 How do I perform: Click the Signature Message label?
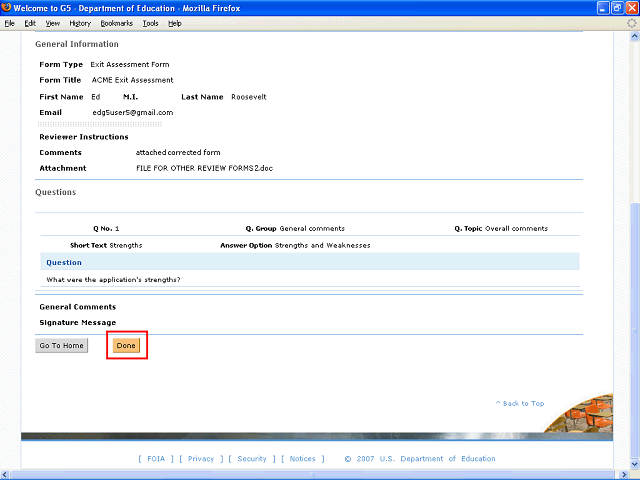pos(78,322)
